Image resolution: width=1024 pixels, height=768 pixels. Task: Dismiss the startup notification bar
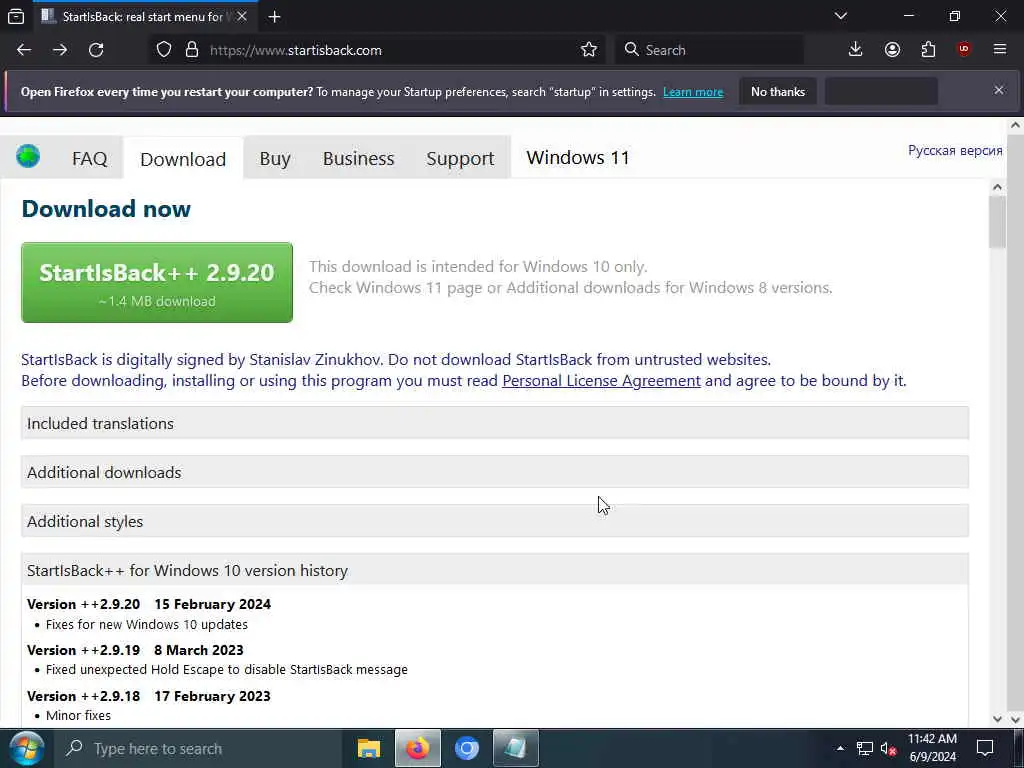pos(999,90)
